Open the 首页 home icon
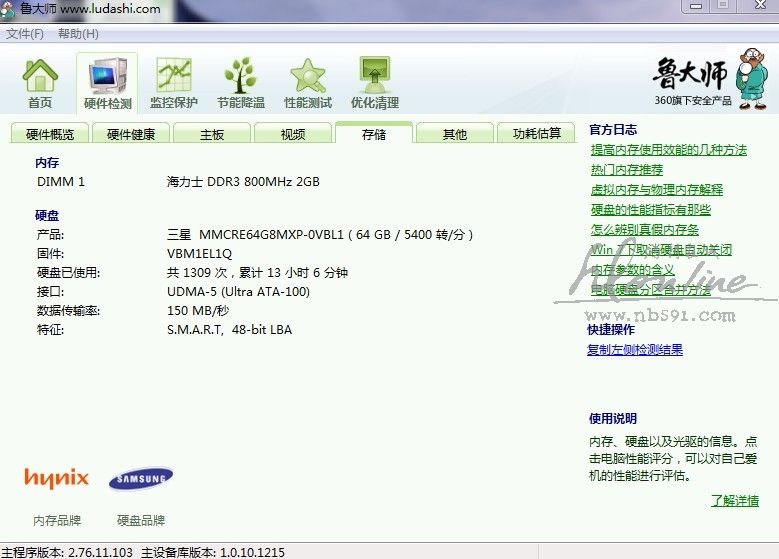Image resolution: width=779 pixels, height=559 pixels. tap(40, 82)
